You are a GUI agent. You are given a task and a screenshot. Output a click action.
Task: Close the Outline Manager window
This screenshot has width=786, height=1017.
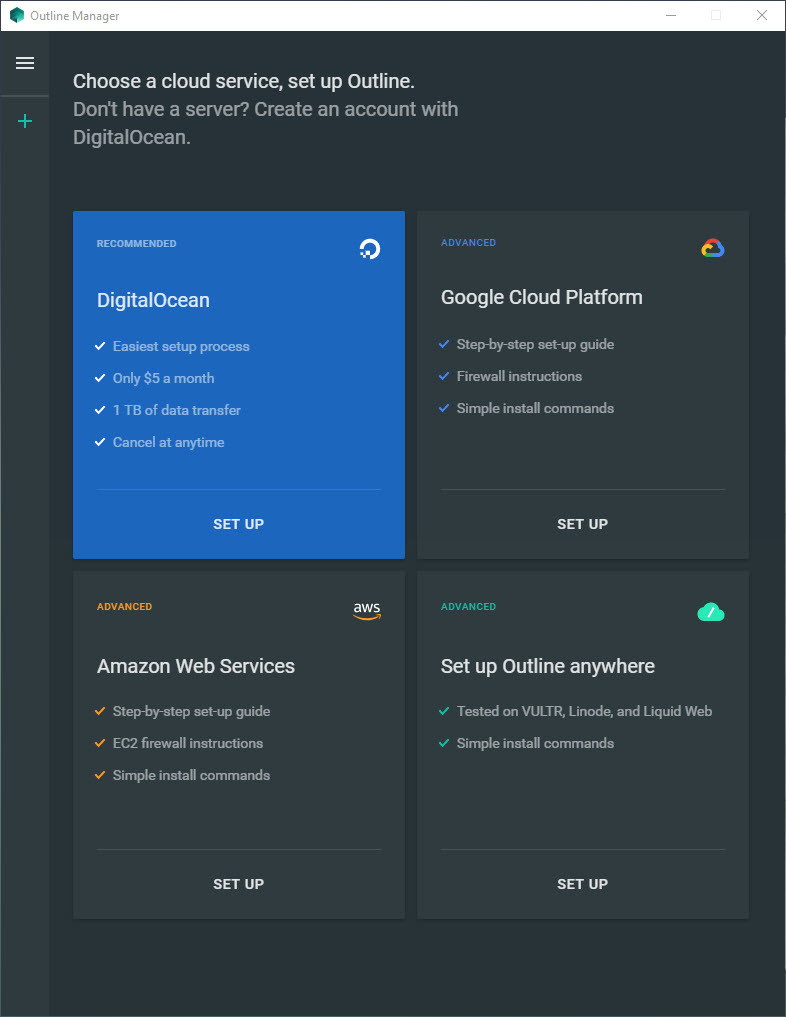(762, 15)
